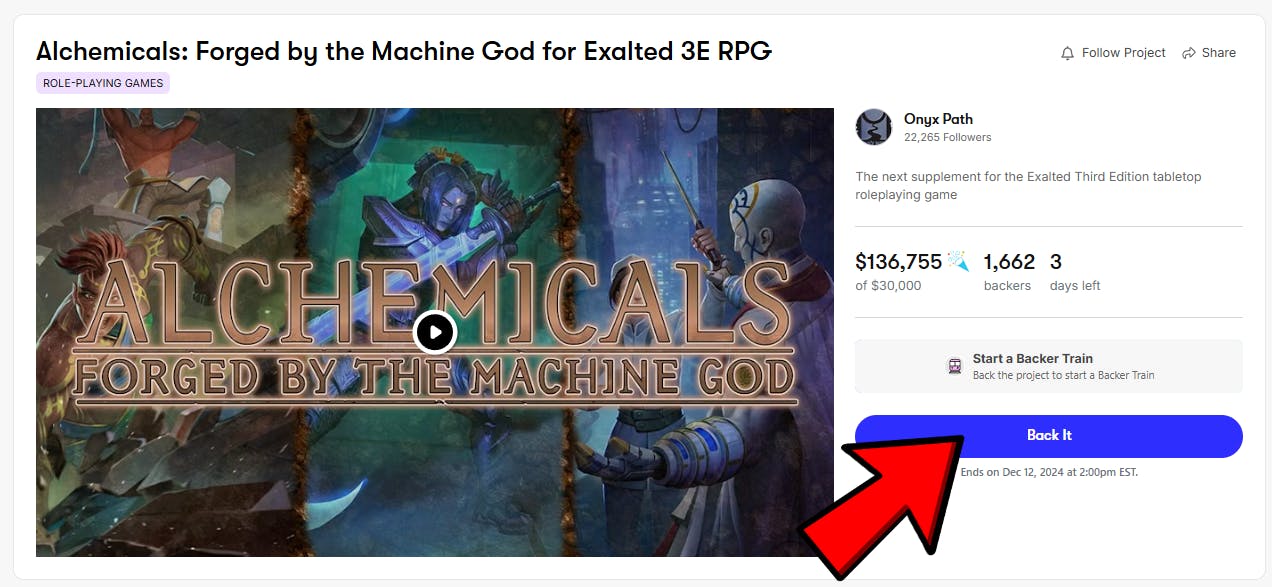This screenshot has height=587, width=1272.
Task: Click the blue Back It button
Action: click(x=1049, y=436)
